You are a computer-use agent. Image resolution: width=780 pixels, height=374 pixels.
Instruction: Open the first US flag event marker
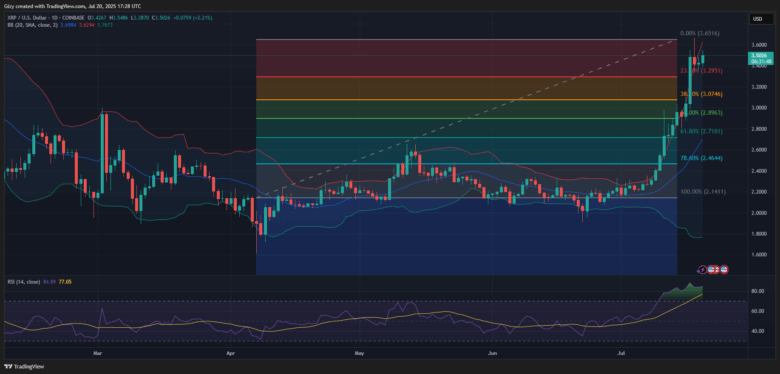(711, 270)
